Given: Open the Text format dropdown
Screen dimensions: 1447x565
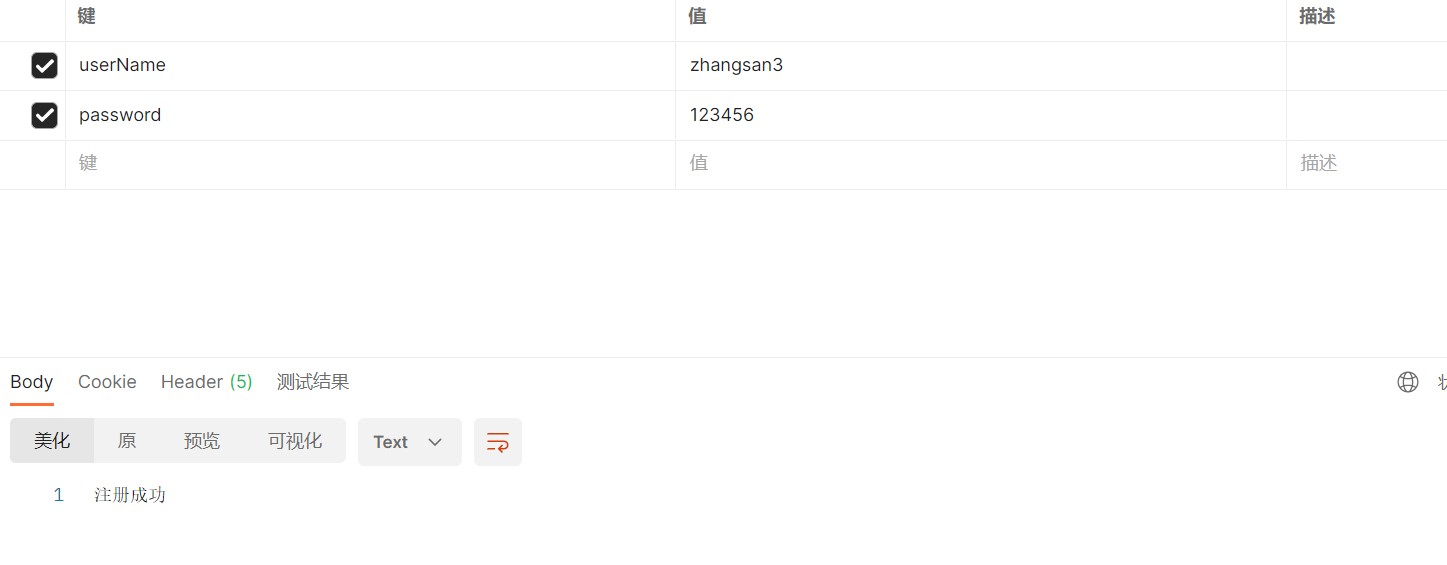Looking at the screenshot, I should click(x=410, y=442).
